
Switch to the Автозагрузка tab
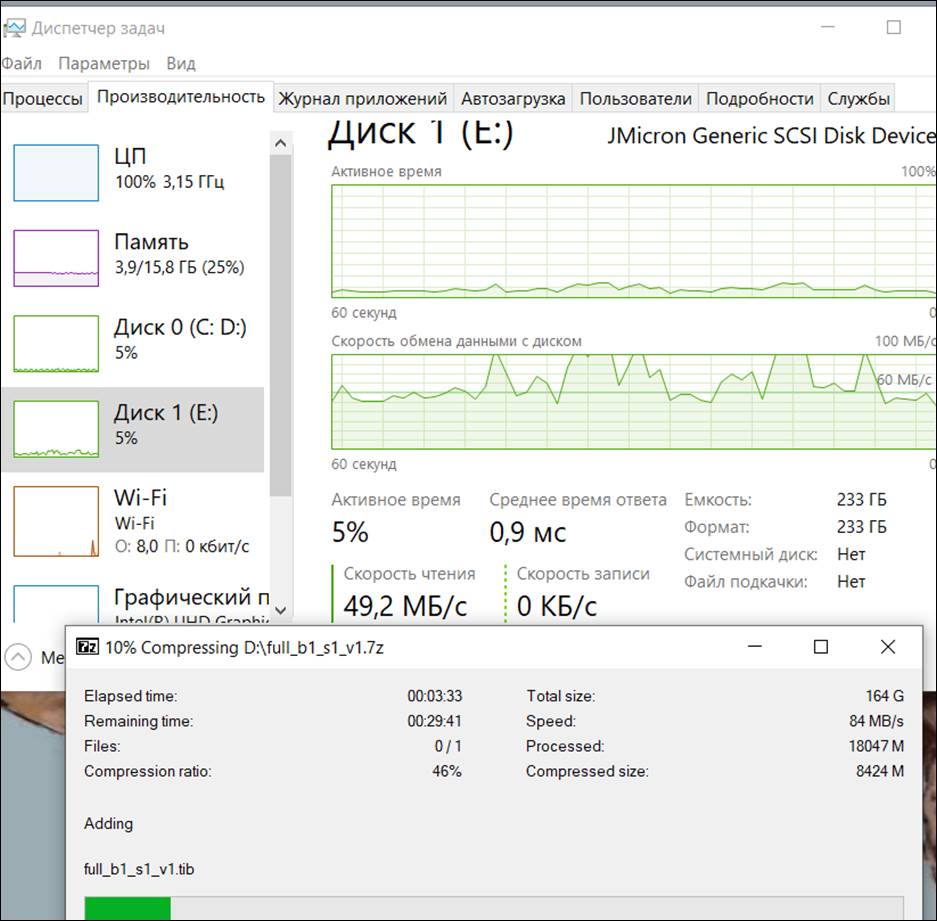tap(513, 98)
